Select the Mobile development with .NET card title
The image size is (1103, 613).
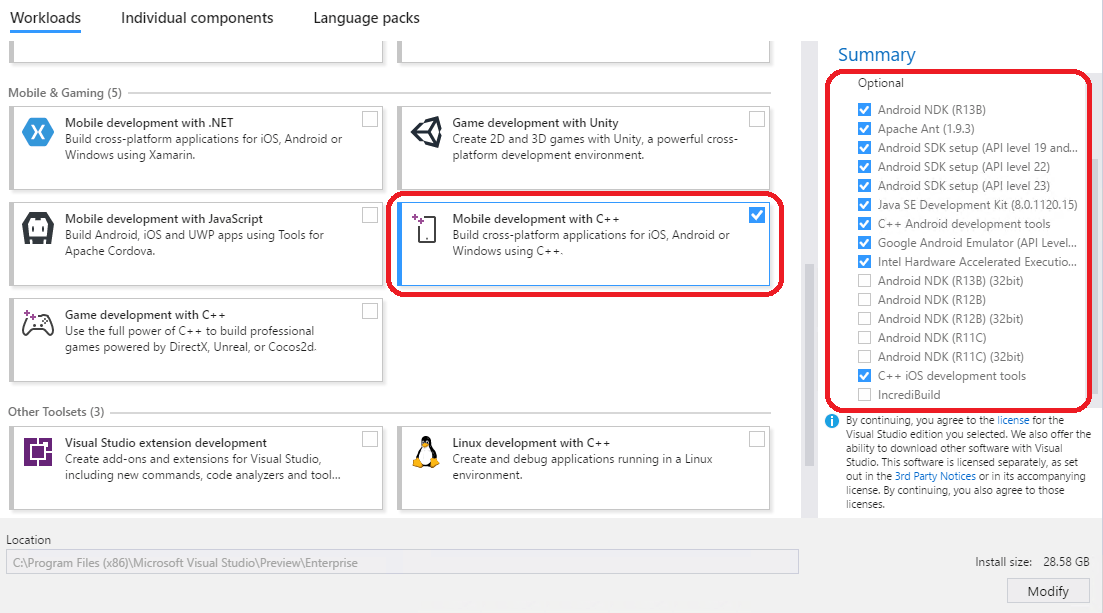click(x=149, y=122)
